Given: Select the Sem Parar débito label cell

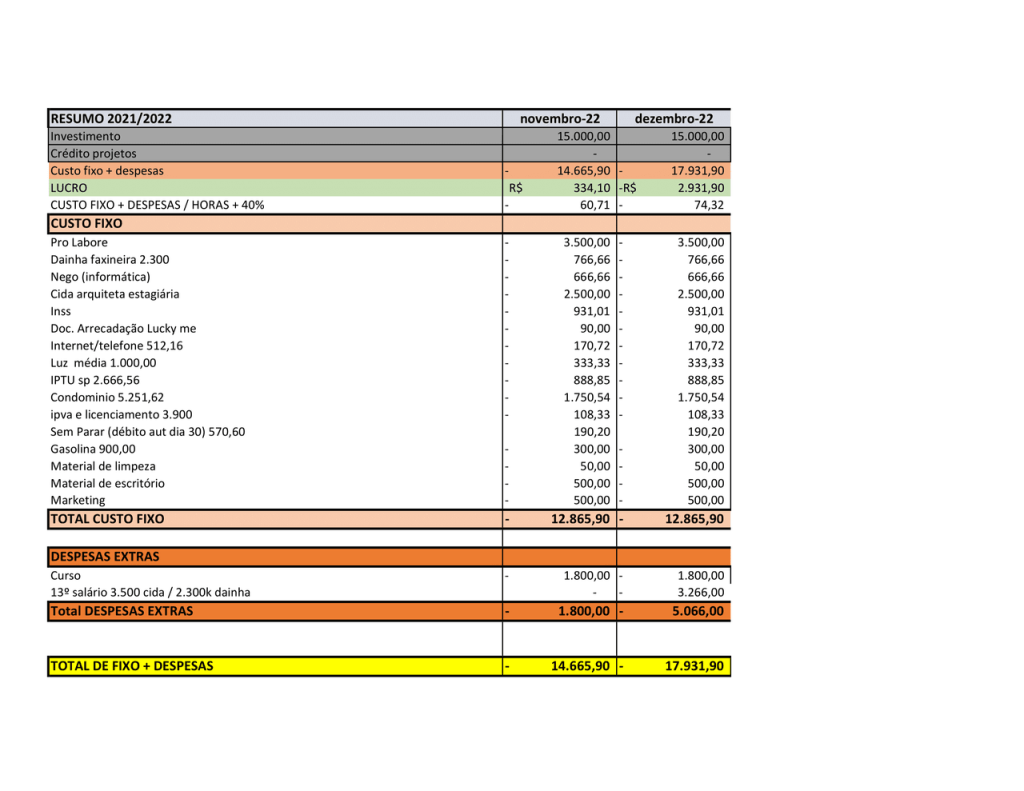Looking at the screenshot, I should [147, 432].
